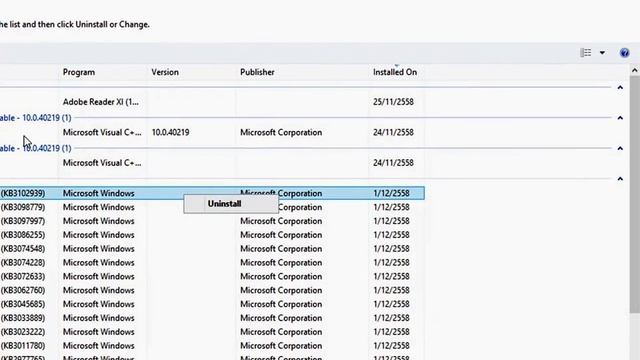The width and height of the screenshot is (640, 360).
Task: Click the 10.0.40219 version cell
Action: (170, 132)
